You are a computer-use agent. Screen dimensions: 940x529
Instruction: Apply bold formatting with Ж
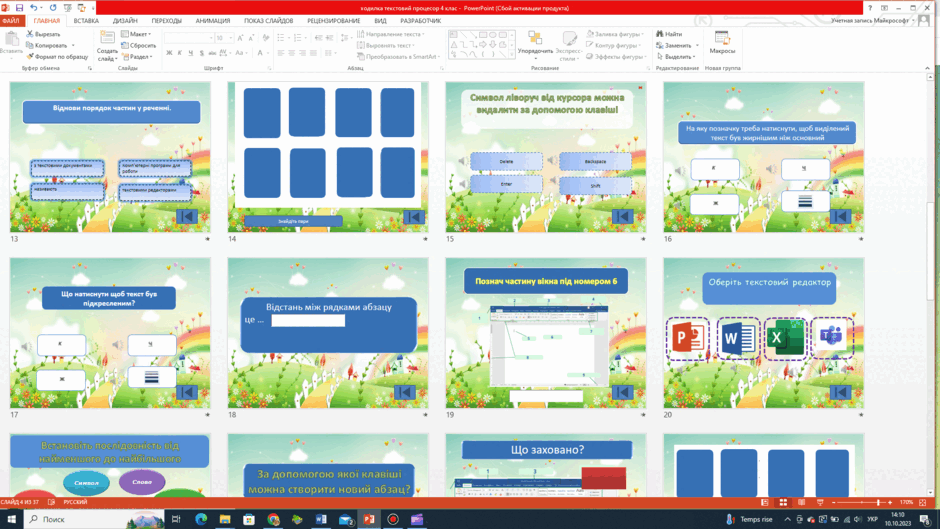coord(169,53)
